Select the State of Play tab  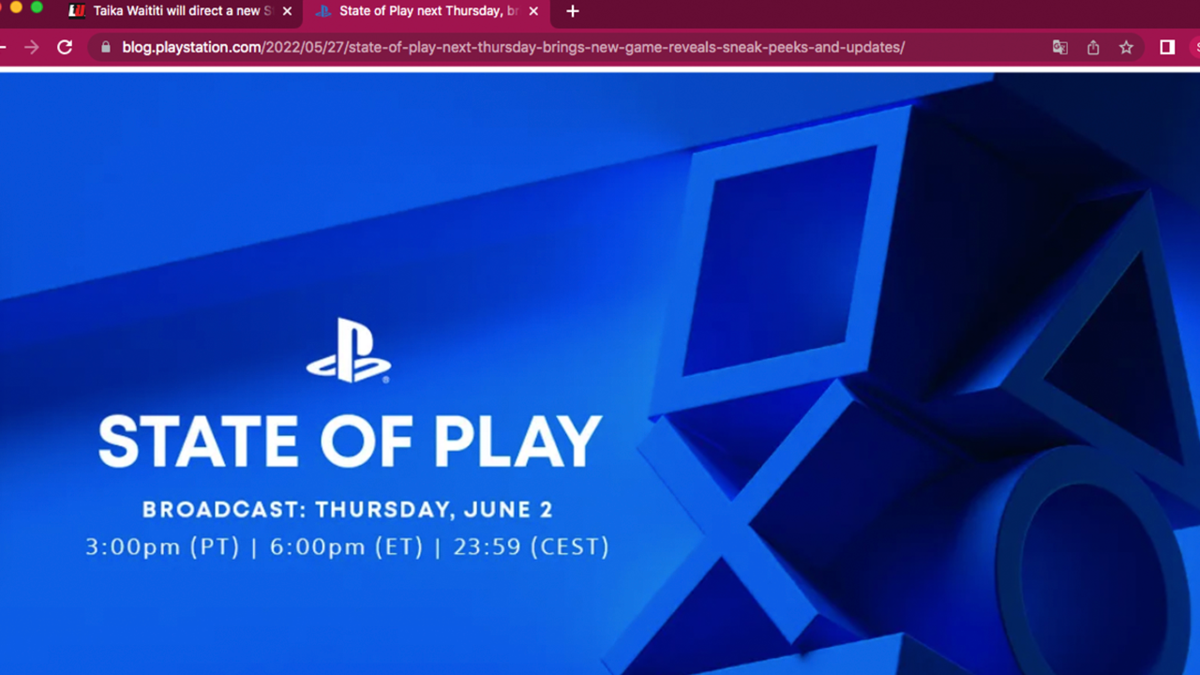click(425, 12)
